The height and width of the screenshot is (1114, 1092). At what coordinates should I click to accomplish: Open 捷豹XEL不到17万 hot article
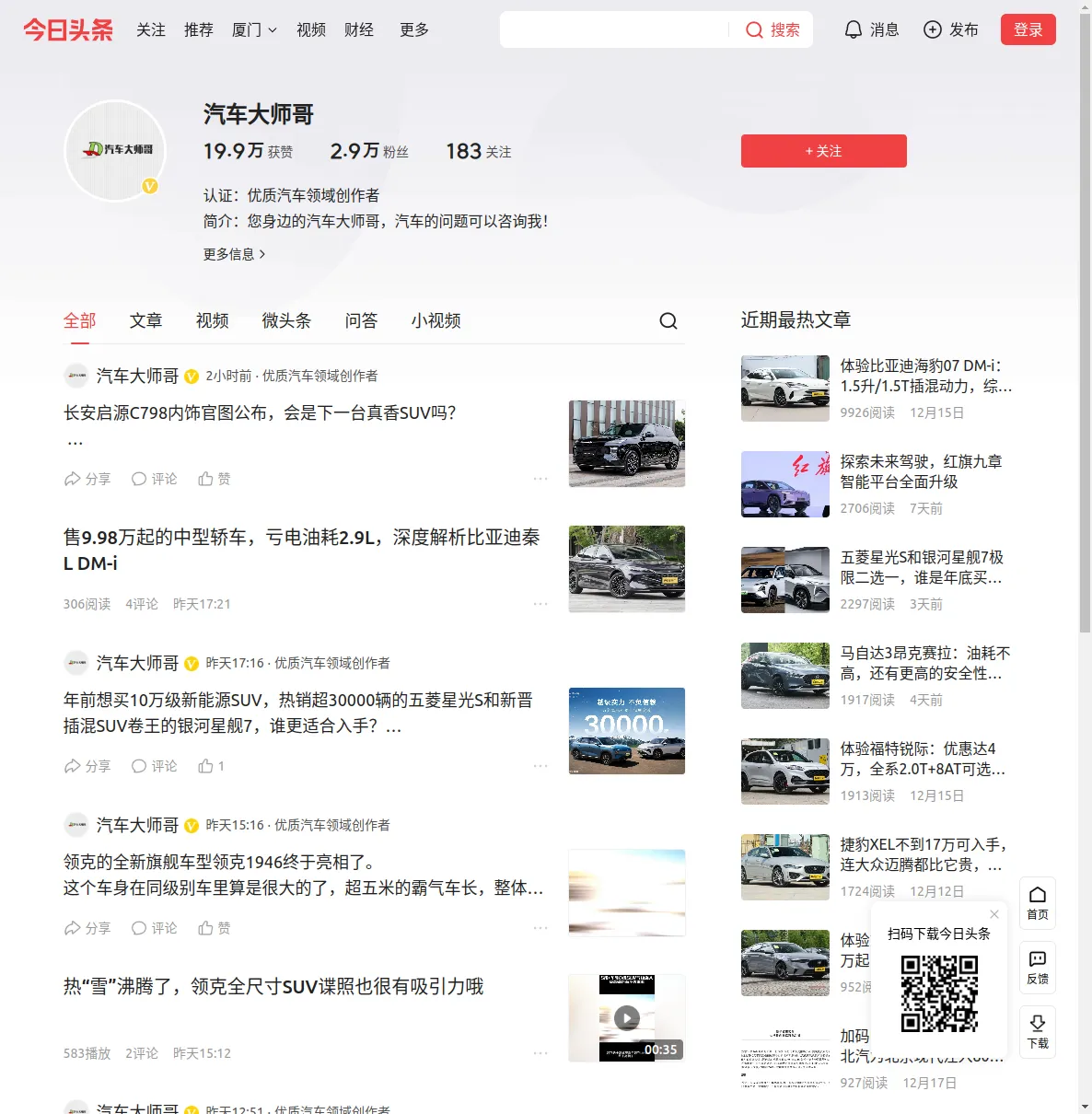pyautogui.click(x=924, y=854)
